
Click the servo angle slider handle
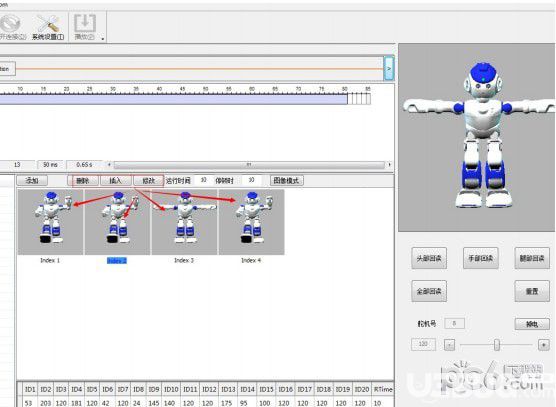point(497,345)
